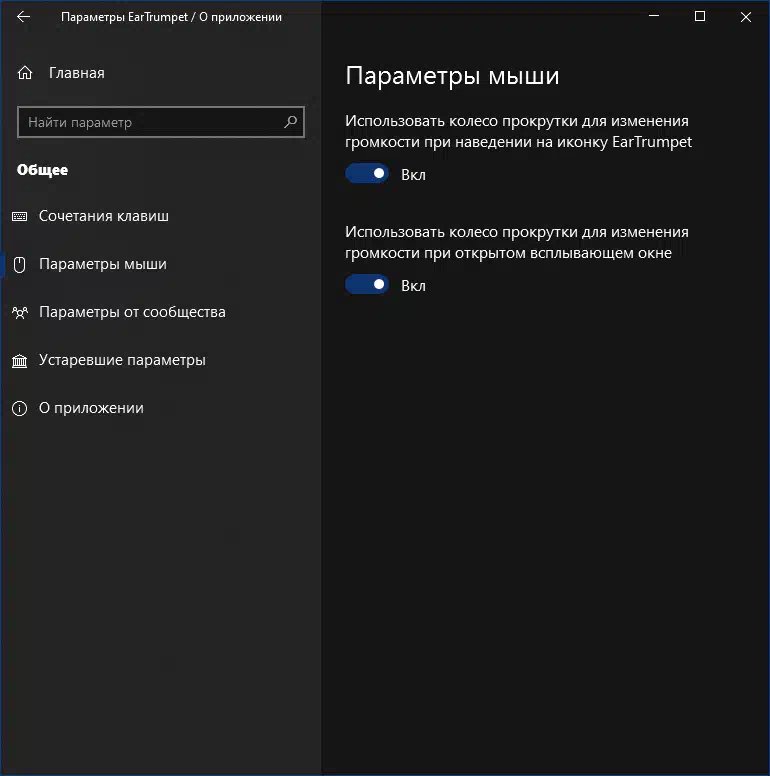
Task: Open the info circle icon for О приложении
Action: coord(19,408)
